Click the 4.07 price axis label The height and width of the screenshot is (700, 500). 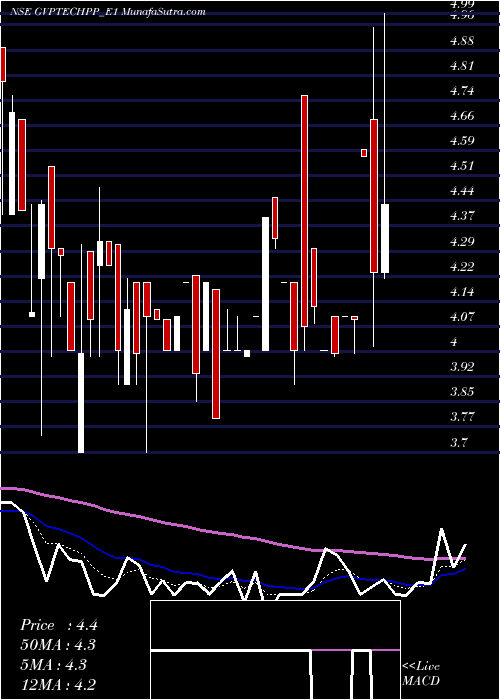coord(461,317)
